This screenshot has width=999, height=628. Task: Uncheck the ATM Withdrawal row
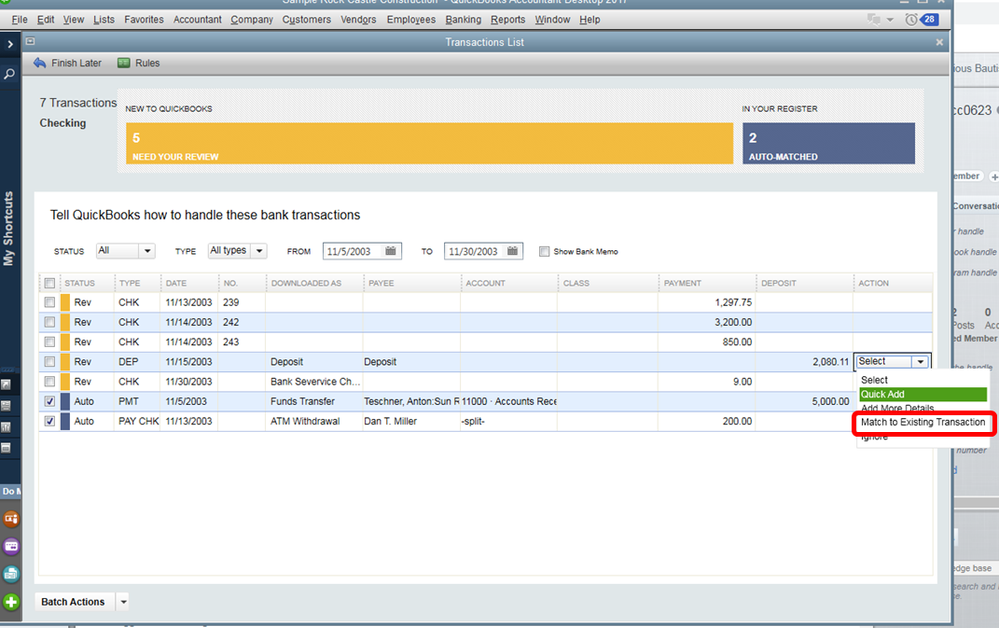click(x=49, y=421)
